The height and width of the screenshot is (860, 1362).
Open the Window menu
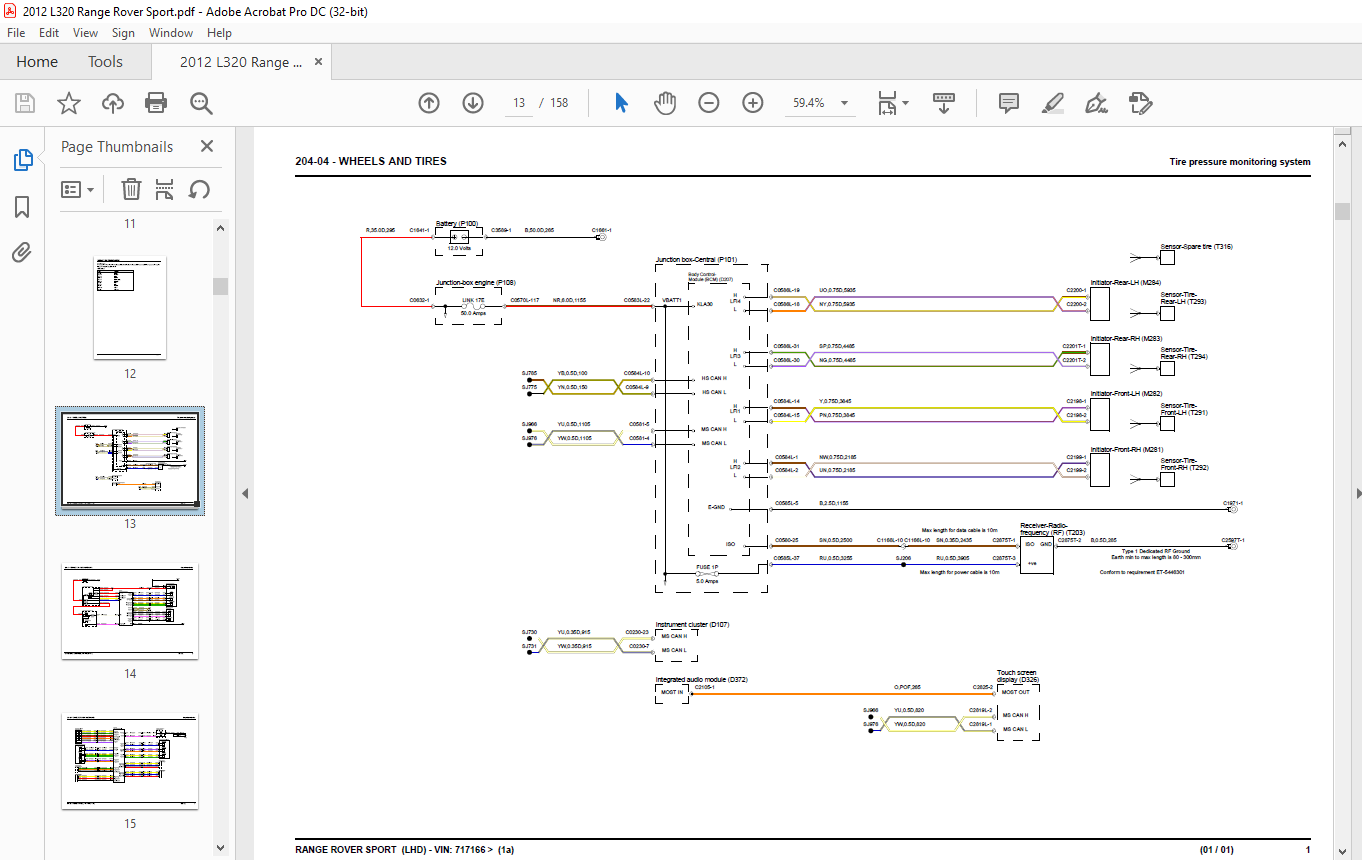tap(171, 33)
